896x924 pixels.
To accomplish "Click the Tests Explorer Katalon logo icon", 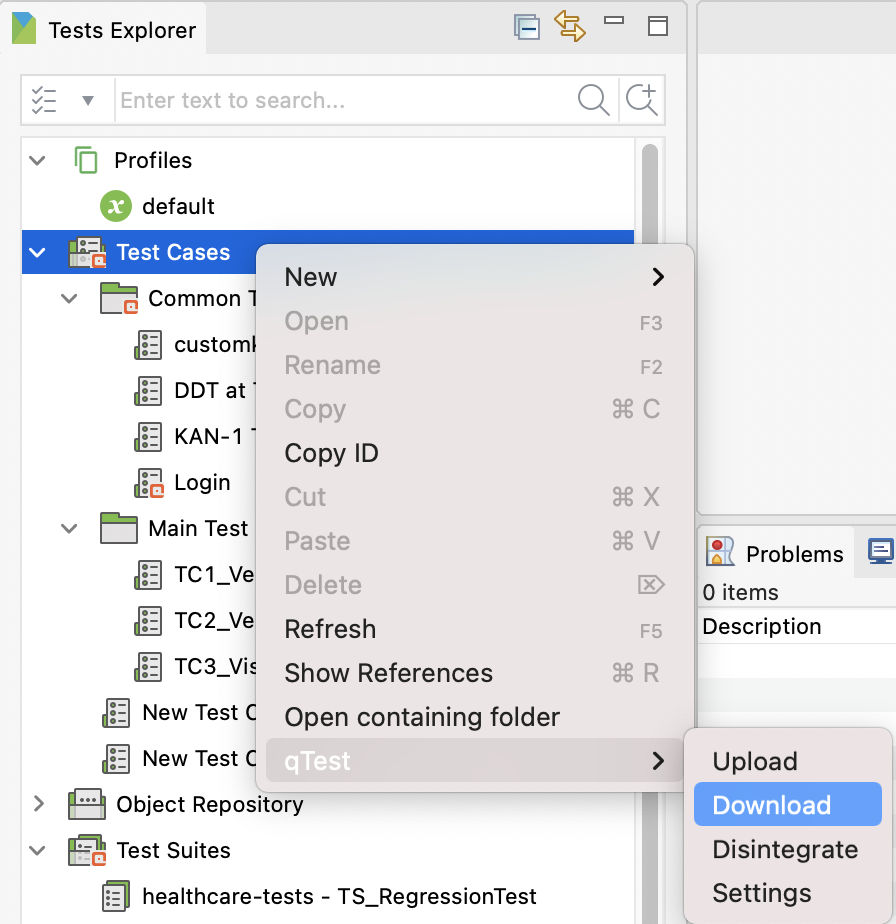I will [x=22, y=28].
